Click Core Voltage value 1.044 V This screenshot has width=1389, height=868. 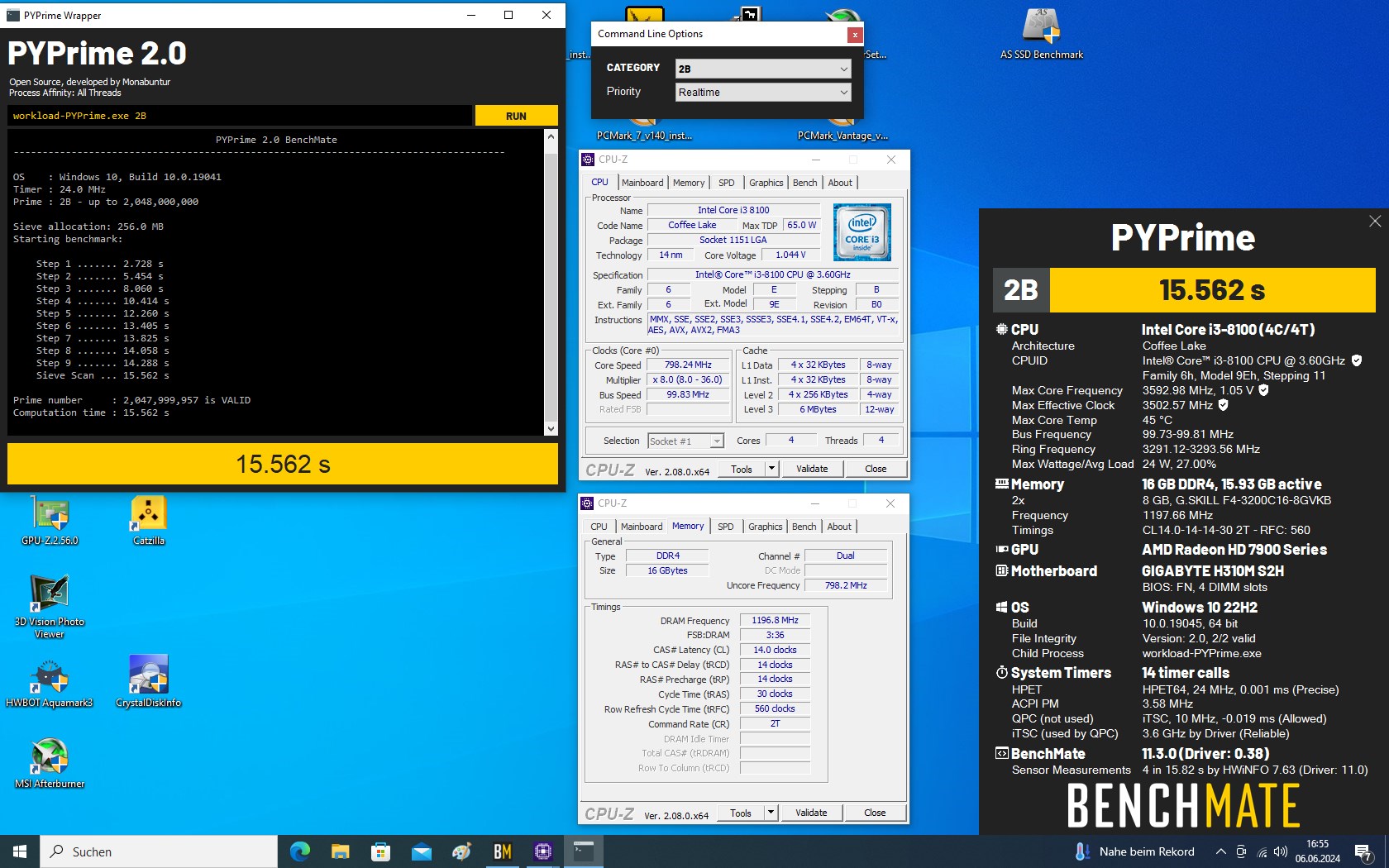[790, 255]
